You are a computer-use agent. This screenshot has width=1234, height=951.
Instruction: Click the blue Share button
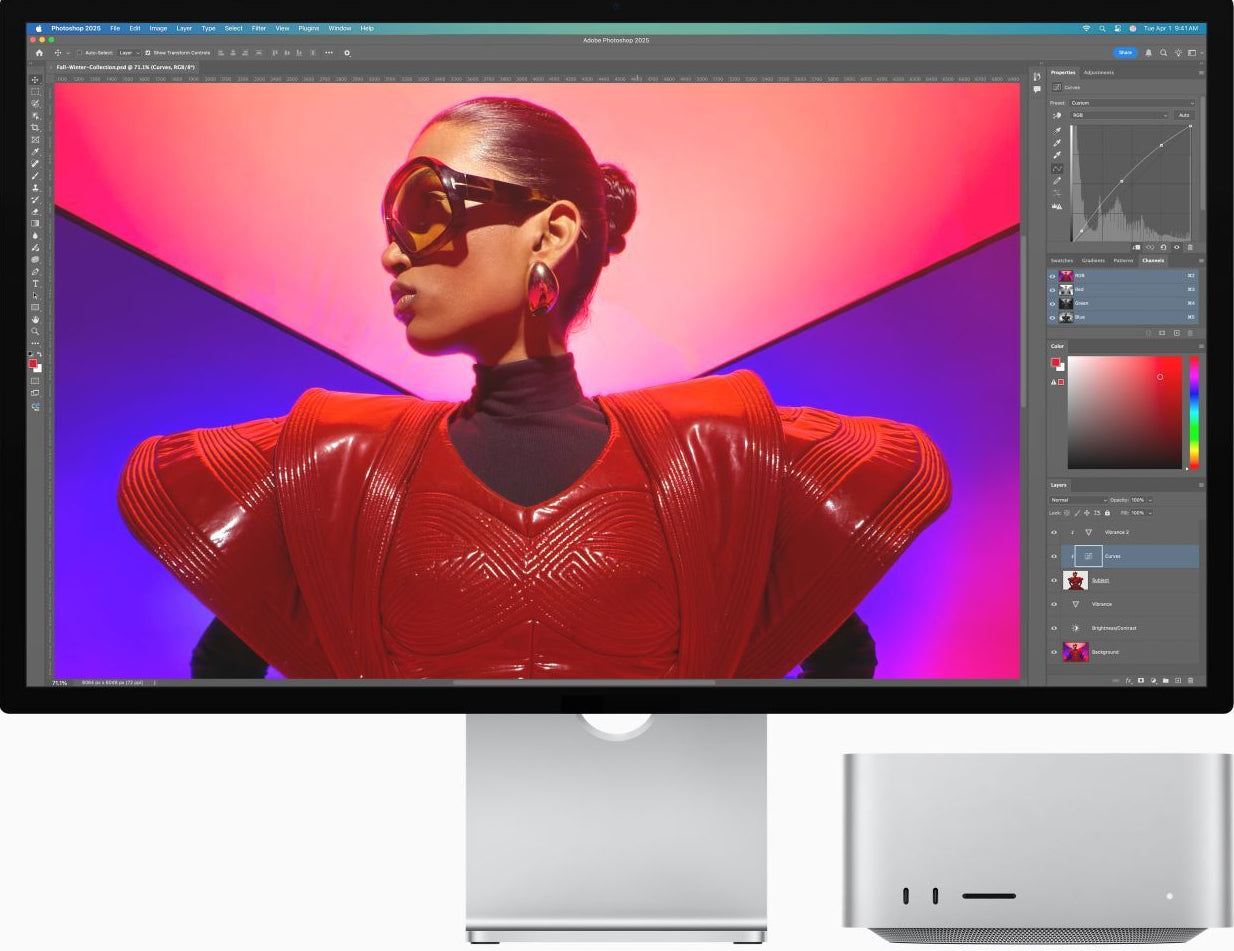[1125, 52]
